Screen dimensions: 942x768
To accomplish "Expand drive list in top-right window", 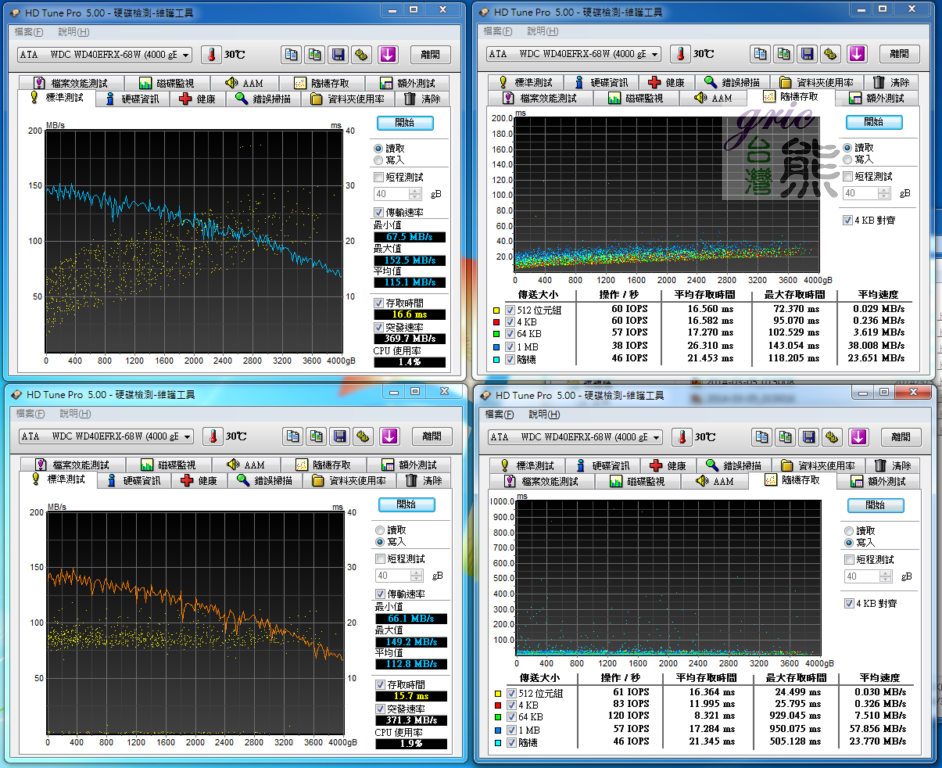I will pyautogui.click(x=655, y=54).
